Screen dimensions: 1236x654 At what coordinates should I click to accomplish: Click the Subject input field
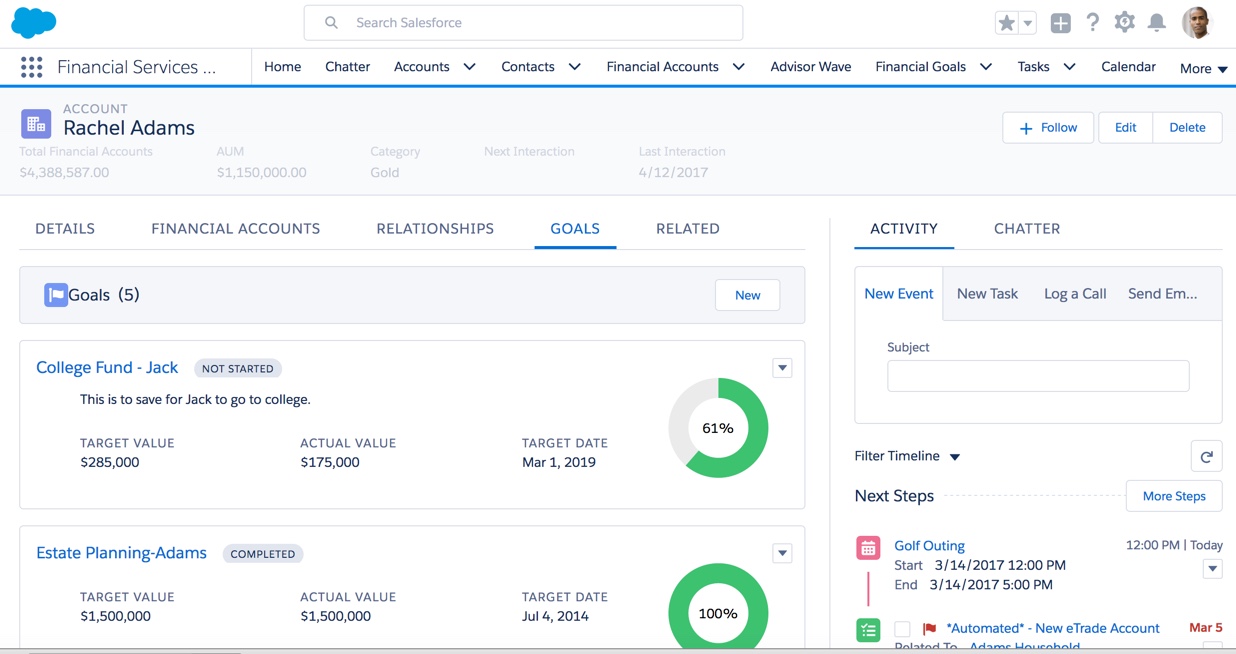coord(1037,376)
